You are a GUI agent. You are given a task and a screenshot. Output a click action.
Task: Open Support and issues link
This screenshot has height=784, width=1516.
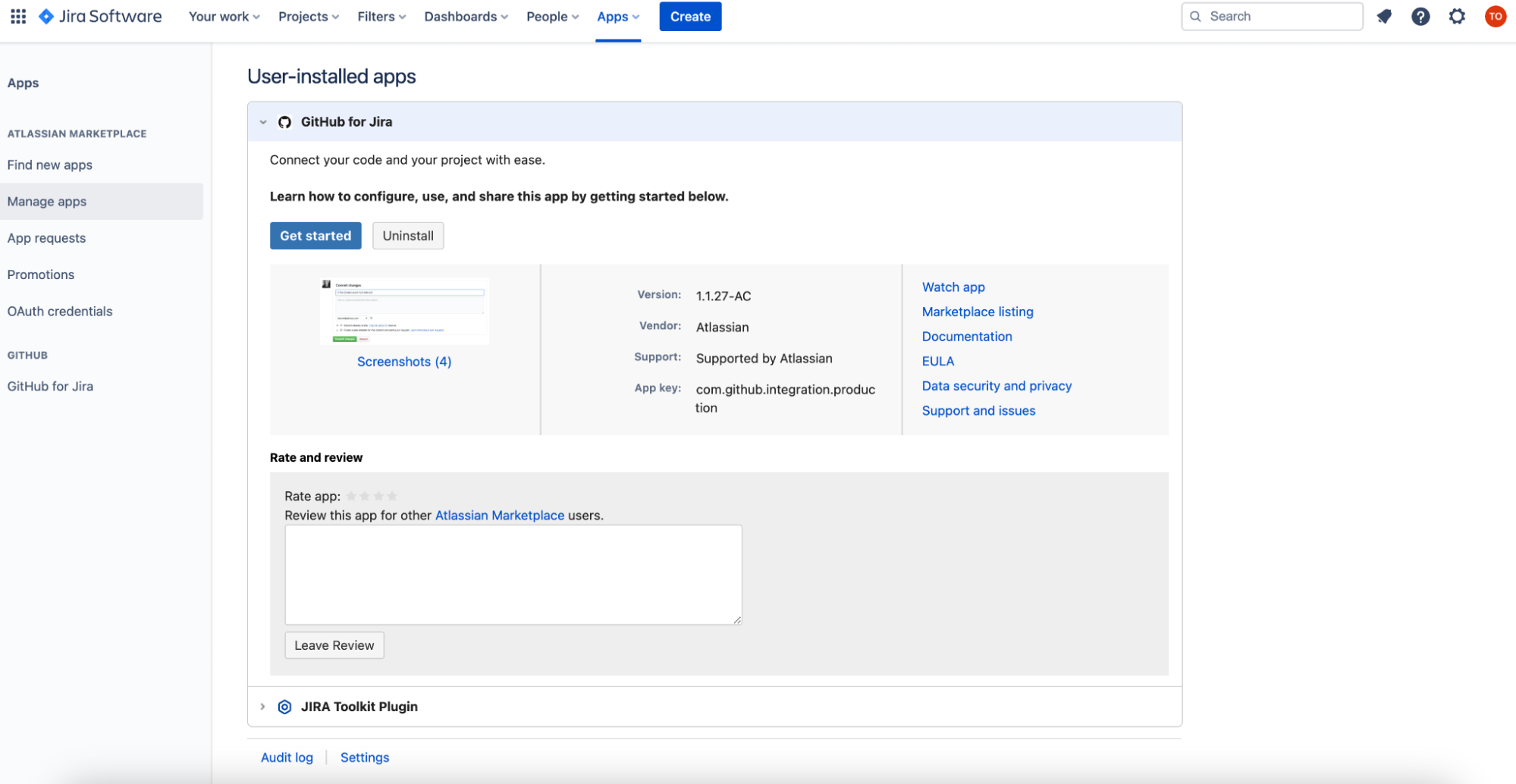[978, 411]
